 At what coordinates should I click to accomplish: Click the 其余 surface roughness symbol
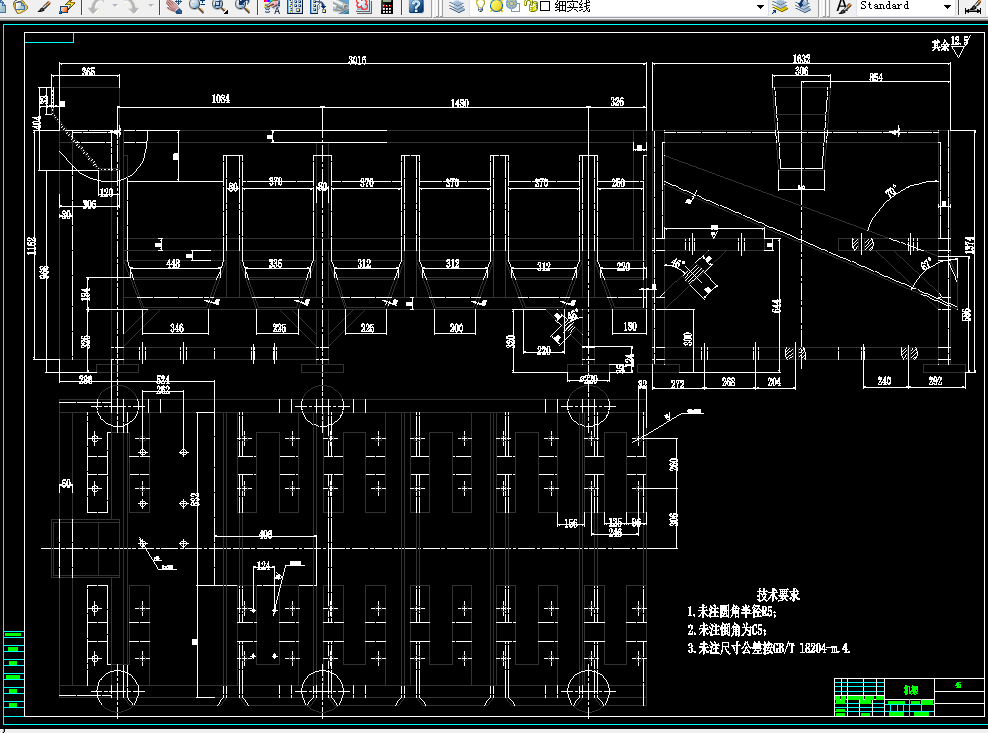[x=951, y=45]
